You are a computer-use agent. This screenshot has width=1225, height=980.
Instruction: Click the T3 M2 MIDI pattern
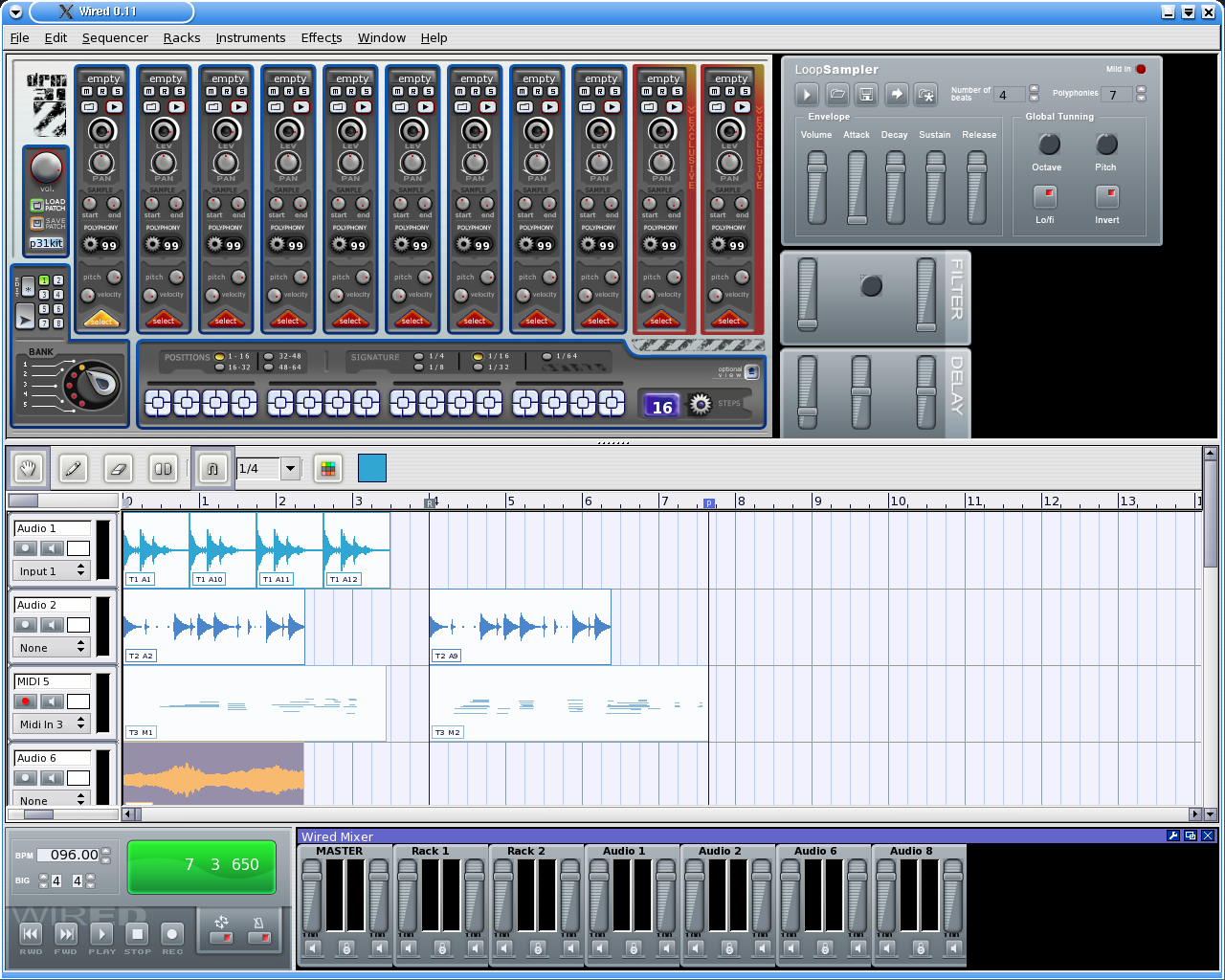click(568, 703)
